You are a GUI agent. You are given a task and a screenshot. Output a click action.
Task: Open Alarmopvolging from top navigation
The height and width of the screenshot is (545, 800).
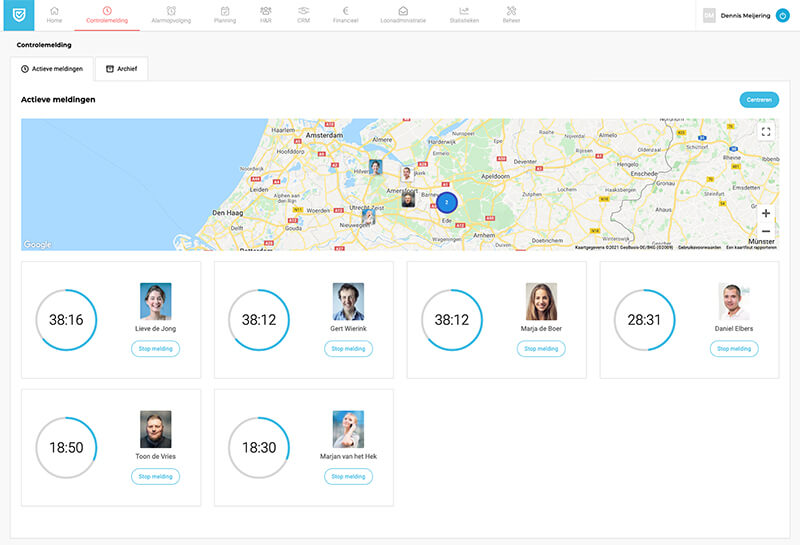click(x=171, y=15)
